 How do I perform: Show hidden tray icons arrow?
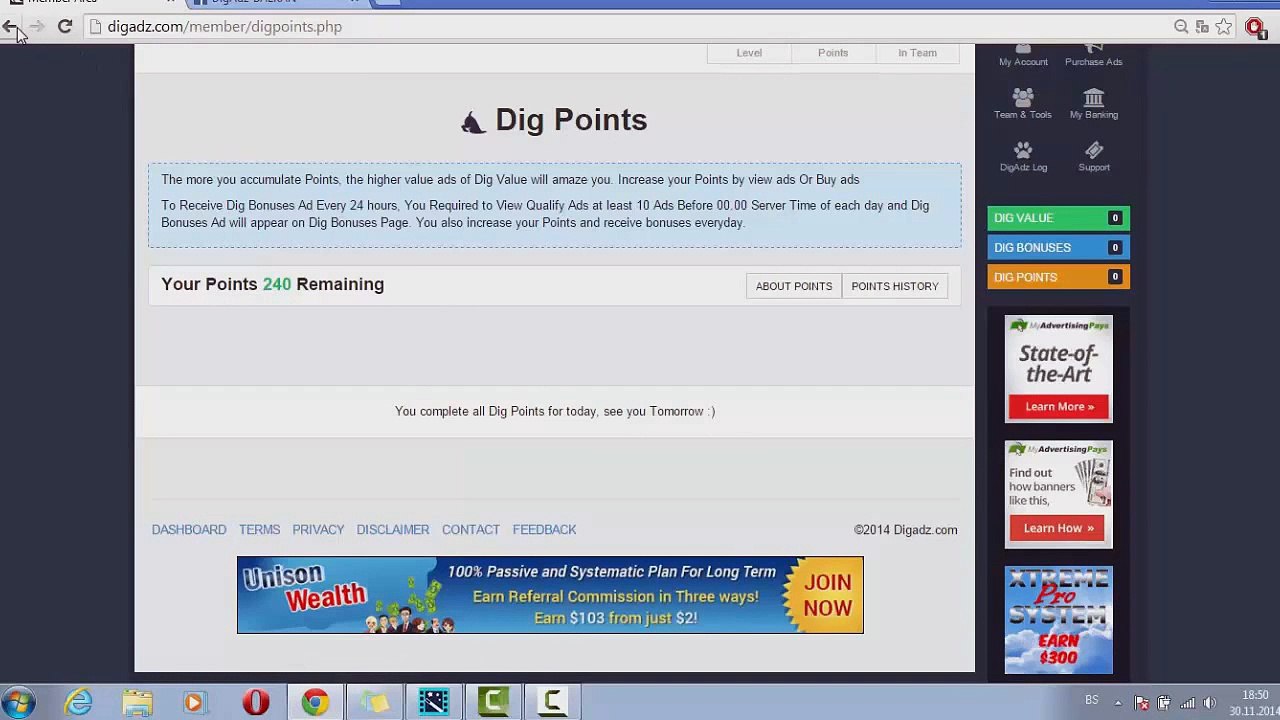pos(1118,702)
